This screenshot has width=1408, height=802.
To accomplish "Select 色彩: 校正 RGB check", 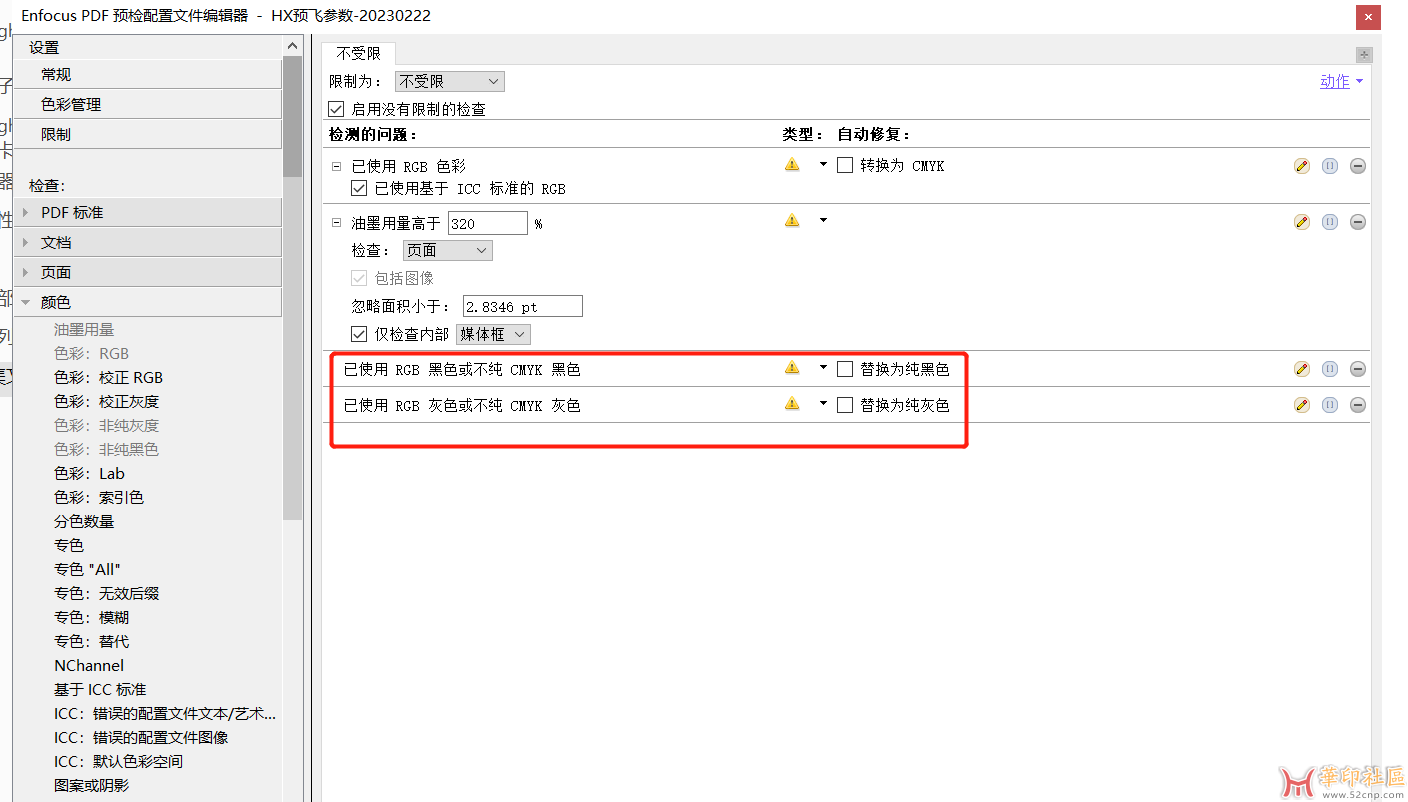I will pos(108,378).
